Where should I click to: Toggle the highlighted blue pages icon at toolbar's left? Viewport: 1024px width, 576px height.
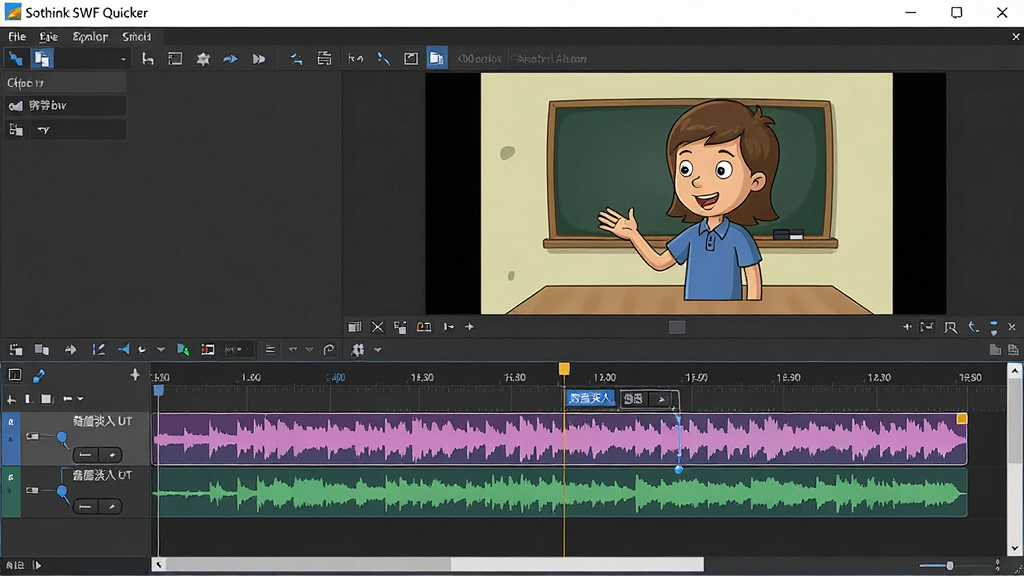(x=42, y=59)
